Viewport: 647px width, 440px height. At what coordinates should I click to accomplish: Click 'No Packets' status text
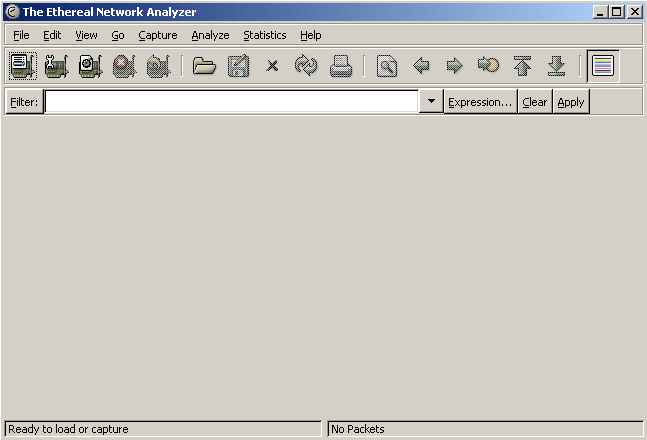(357, 429)
